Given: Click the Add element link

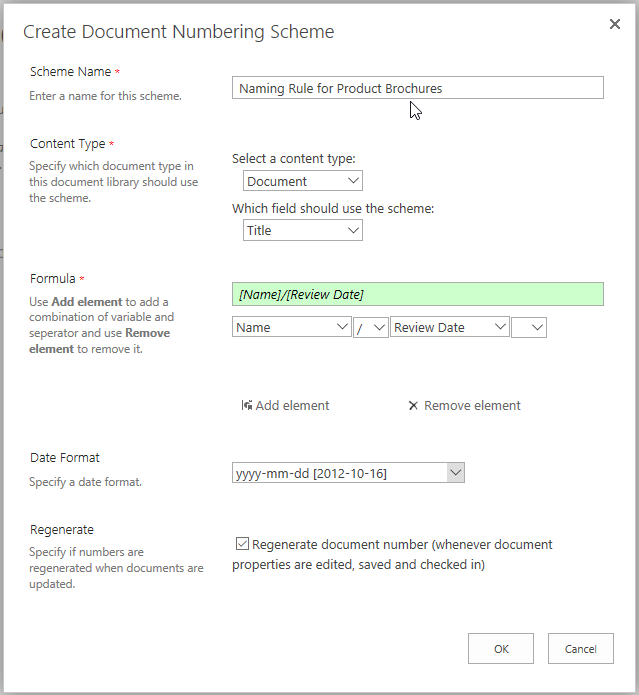Looking at the screenshot, I should (285, 405).
